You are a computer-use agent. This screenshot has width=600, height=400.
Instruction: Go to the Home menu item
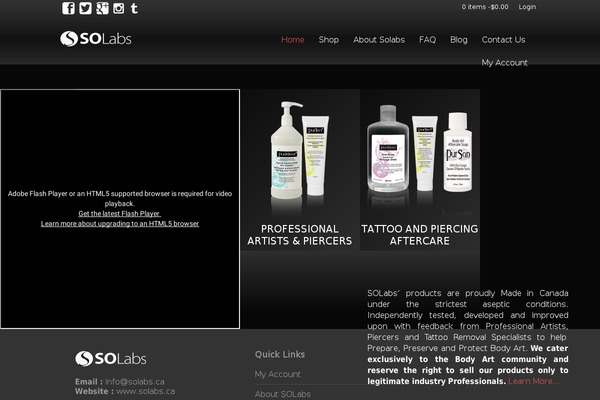pyautogui.click(x=293, y=40)
